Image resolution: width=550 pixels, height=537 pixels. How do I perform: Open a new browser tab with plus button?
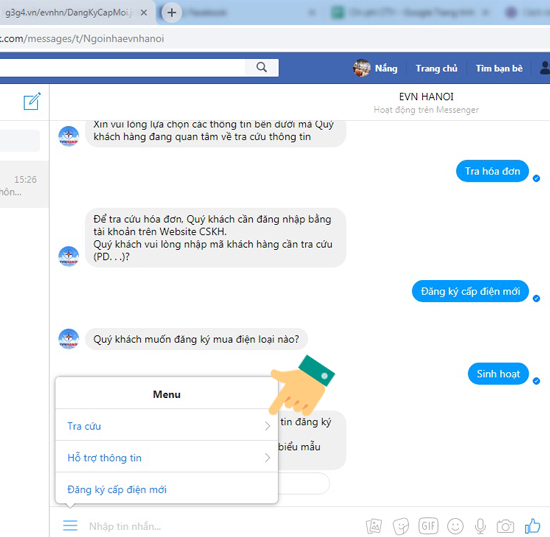click(172, 13)
